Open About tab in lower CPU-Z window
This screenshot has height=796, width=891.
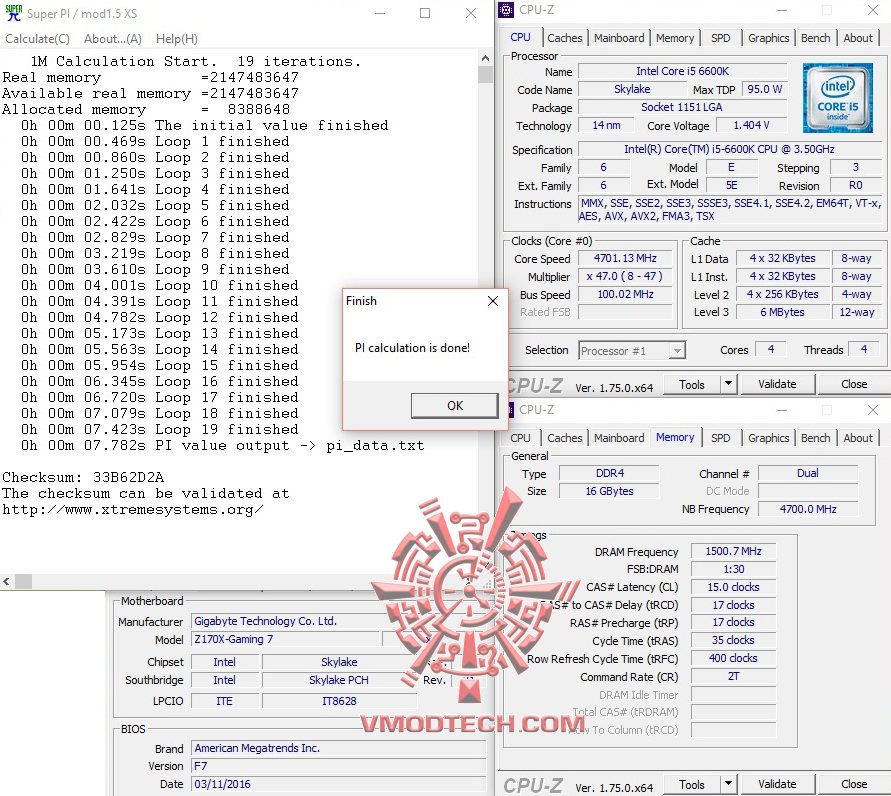point(857,438)
